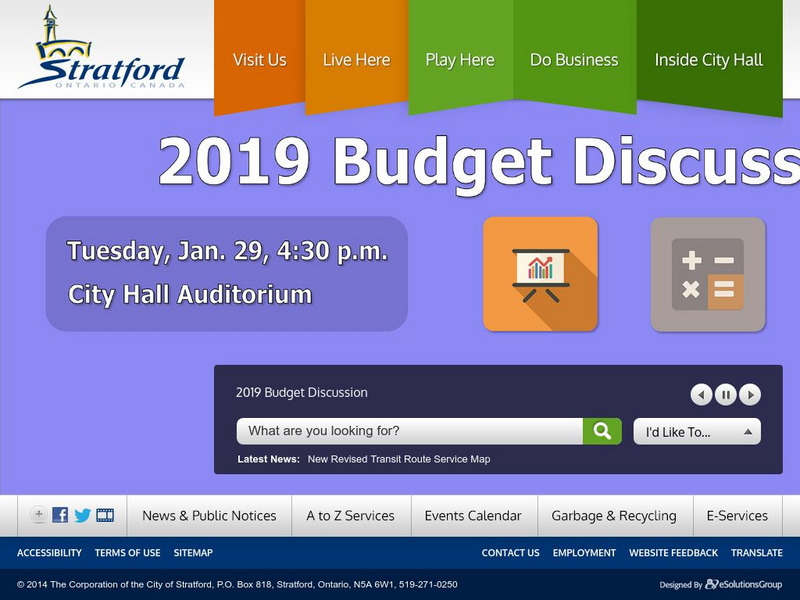Open the budget calculator icon

coord(708,274)
